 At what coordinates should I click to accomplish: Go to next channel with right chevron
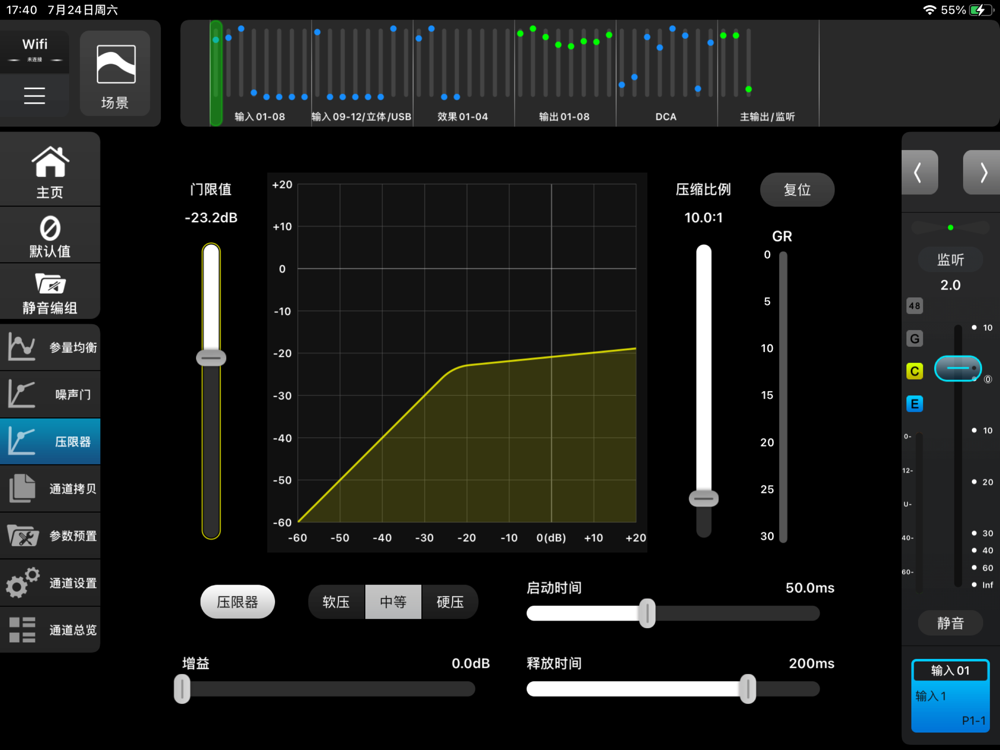(x=982, y=173)
